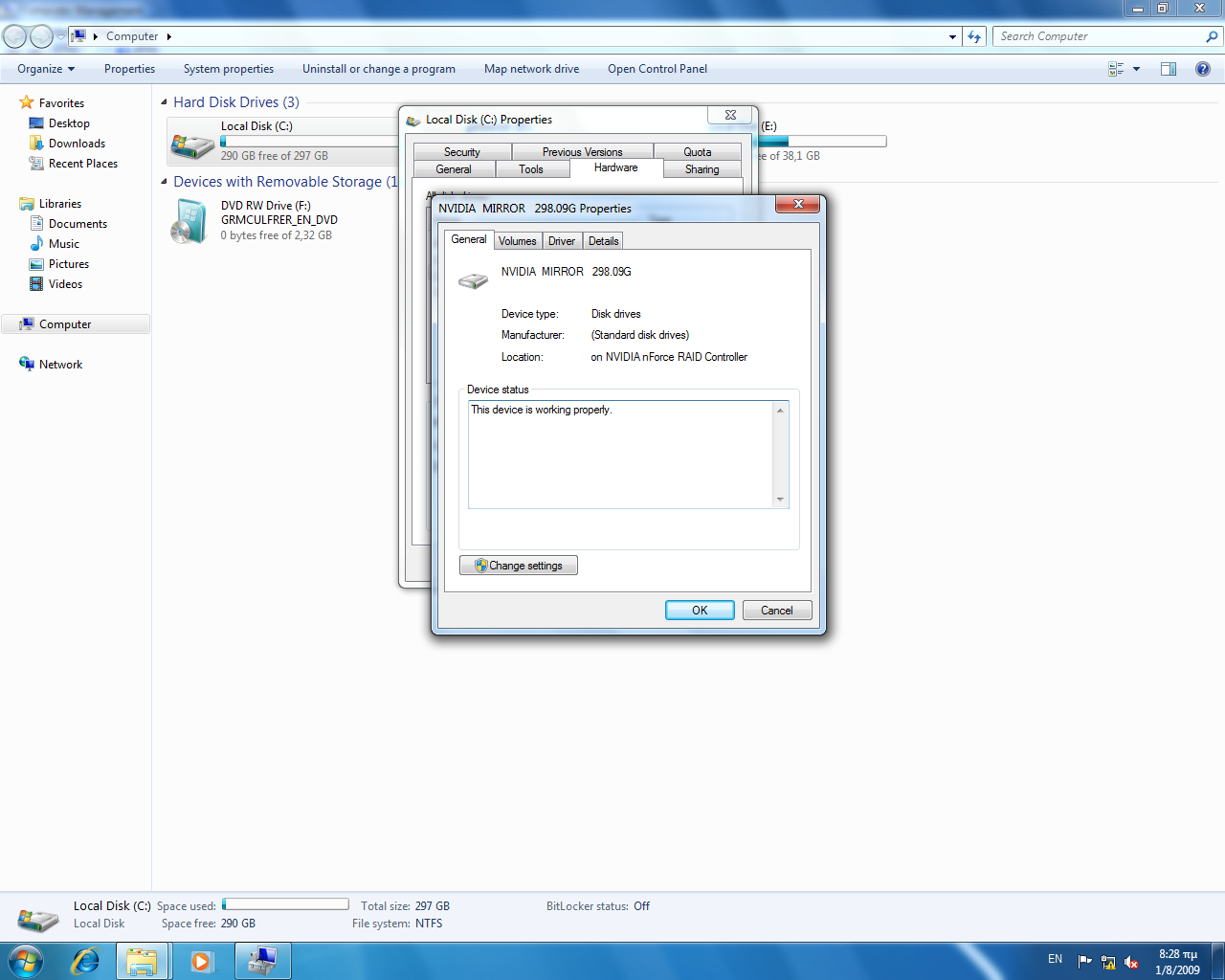Open Favorites star in navigation pane
The height and width of the screenshot is (980, 1225).
[27, 102]
